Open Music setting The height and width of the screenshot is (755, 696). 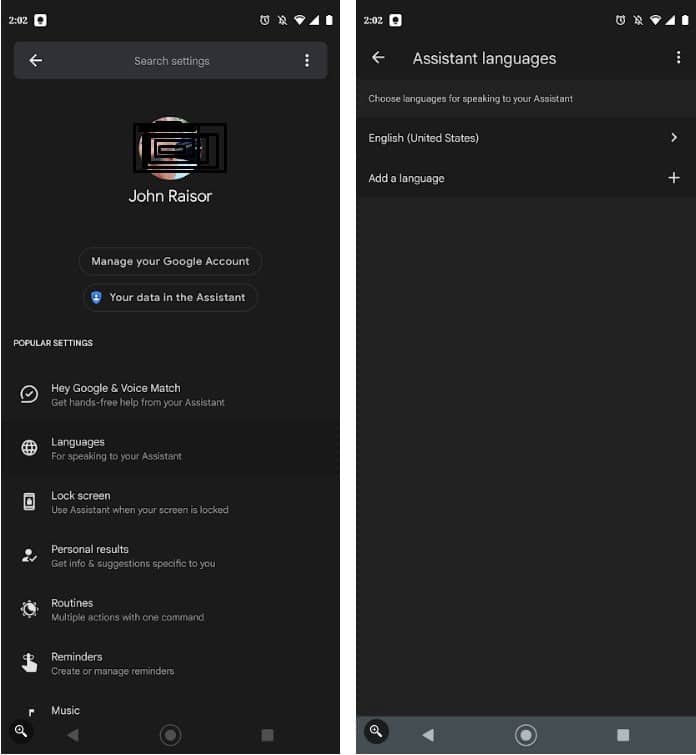coord(171,711)
